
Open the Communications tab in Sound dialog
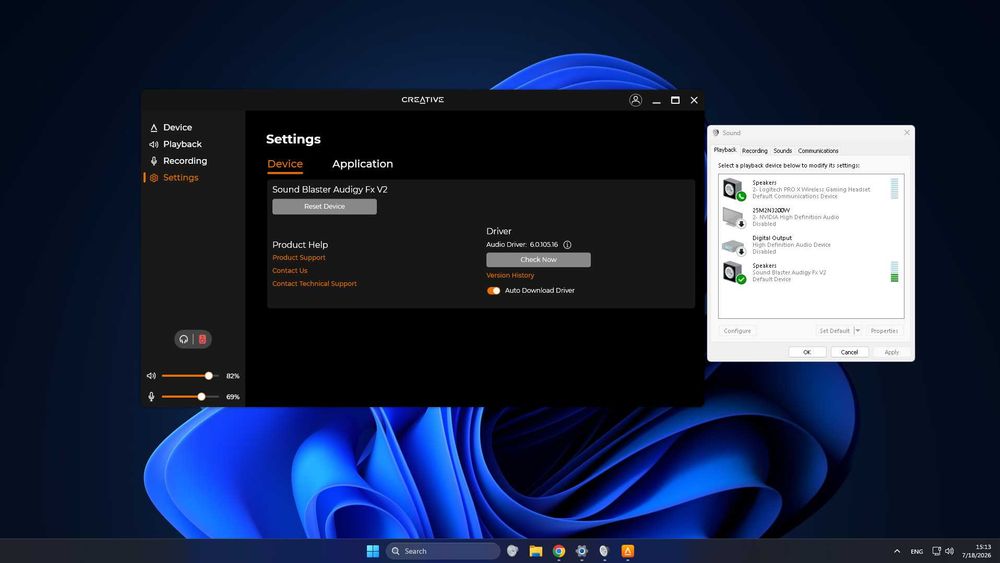(818, 151)
